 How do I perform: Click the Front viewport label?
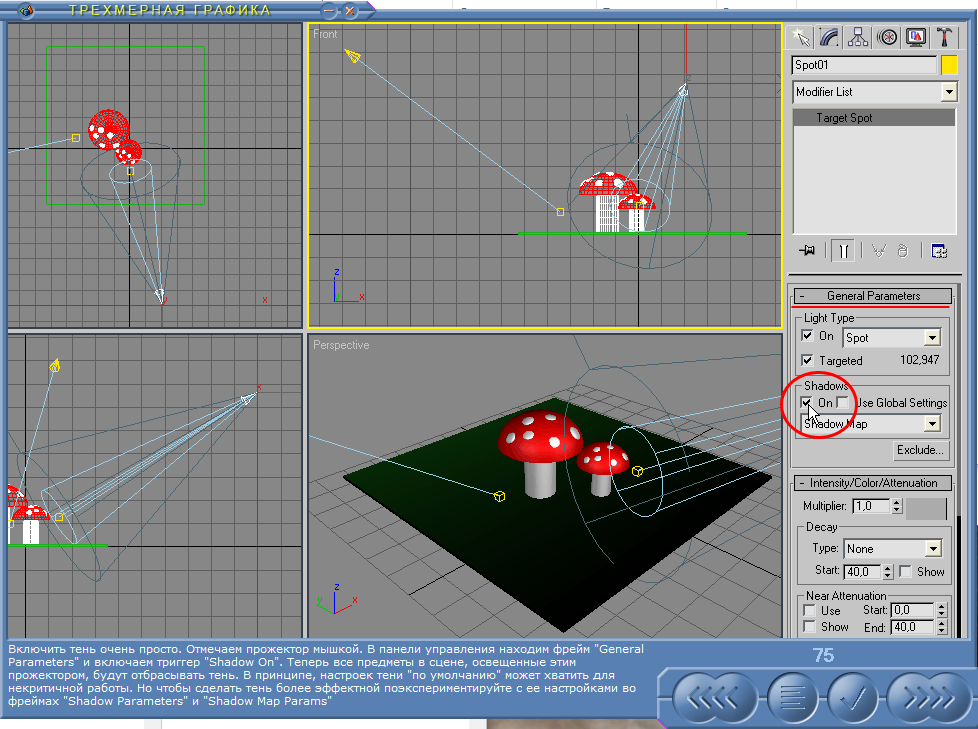[325, 34]
